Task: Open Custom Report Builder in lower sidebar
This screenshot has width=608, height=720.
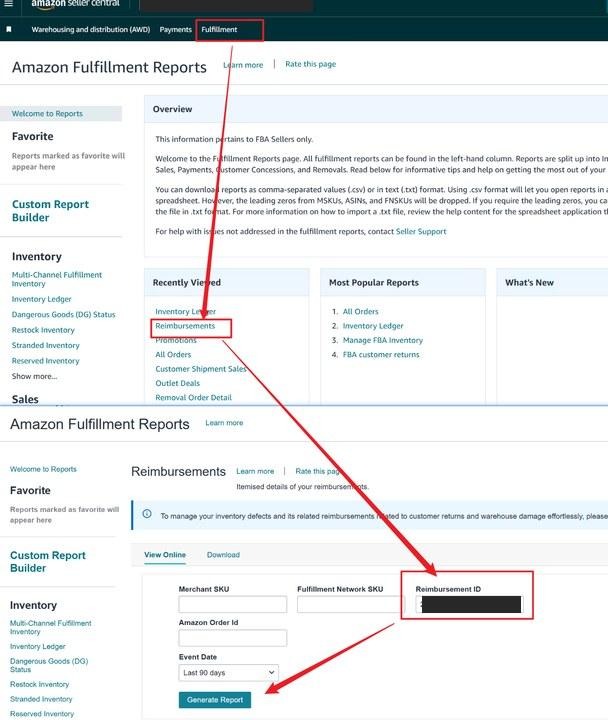Action: (48, 562)
